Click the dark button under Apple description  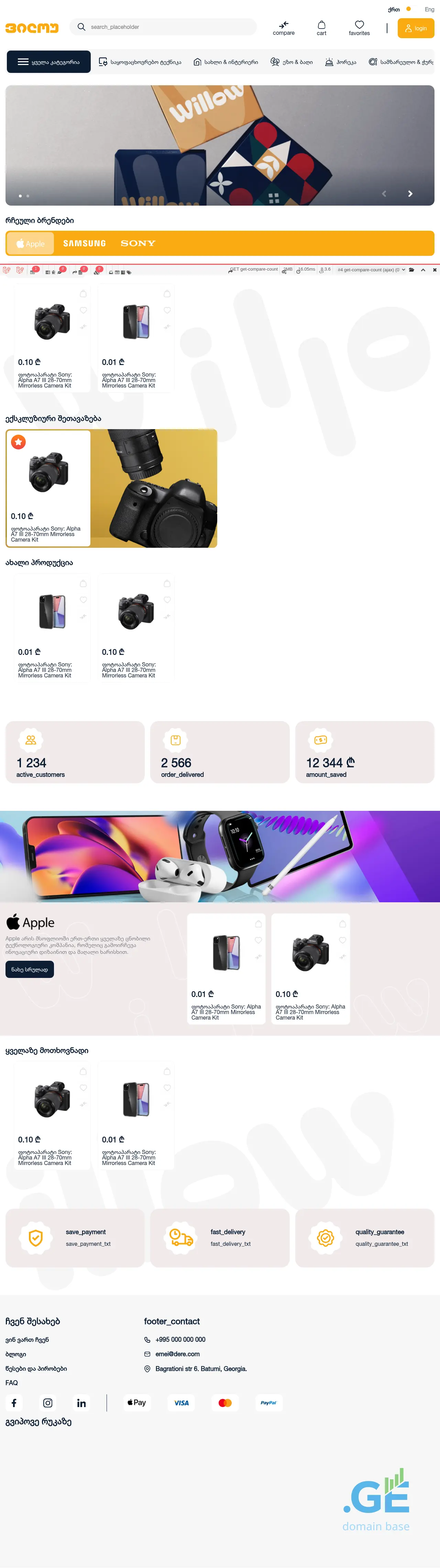[x=30, y=969]
